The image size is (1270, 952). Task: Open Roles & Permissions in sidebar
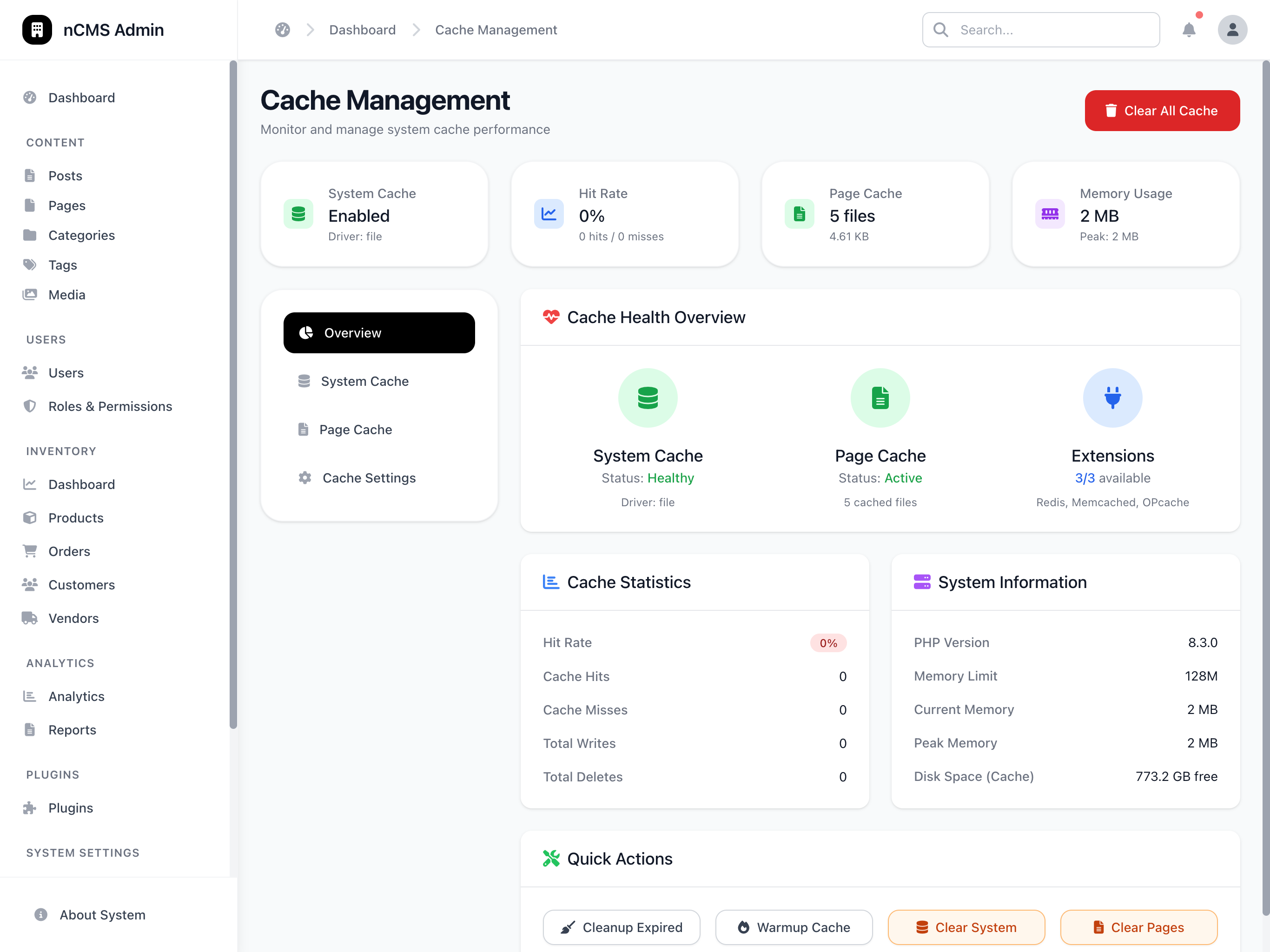(x=110, y=406)
